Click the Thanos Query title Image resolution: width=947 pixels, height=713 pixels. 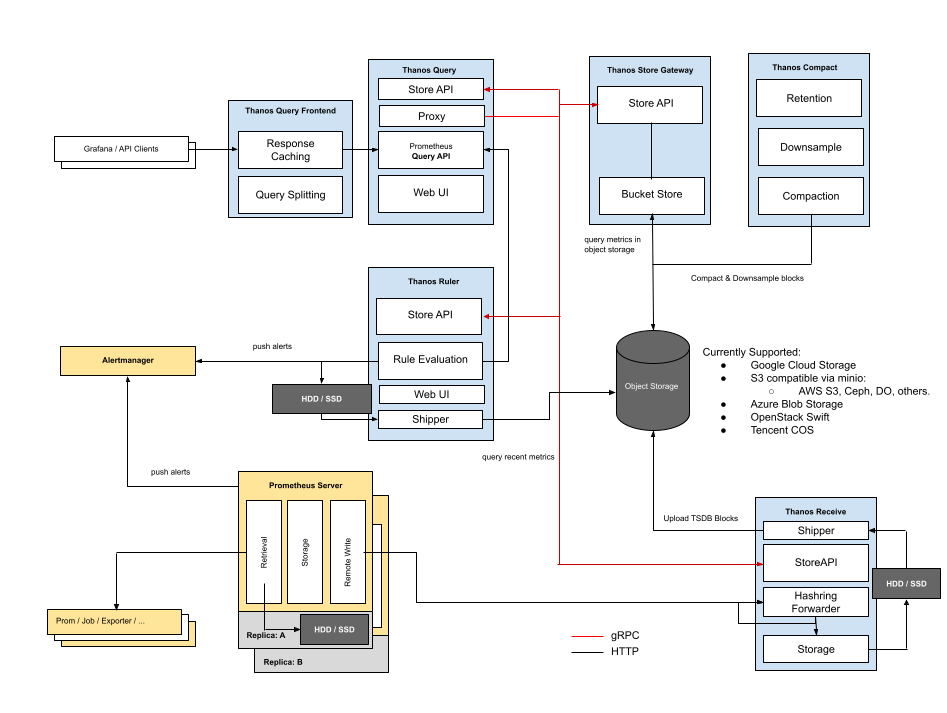point(429,70)
